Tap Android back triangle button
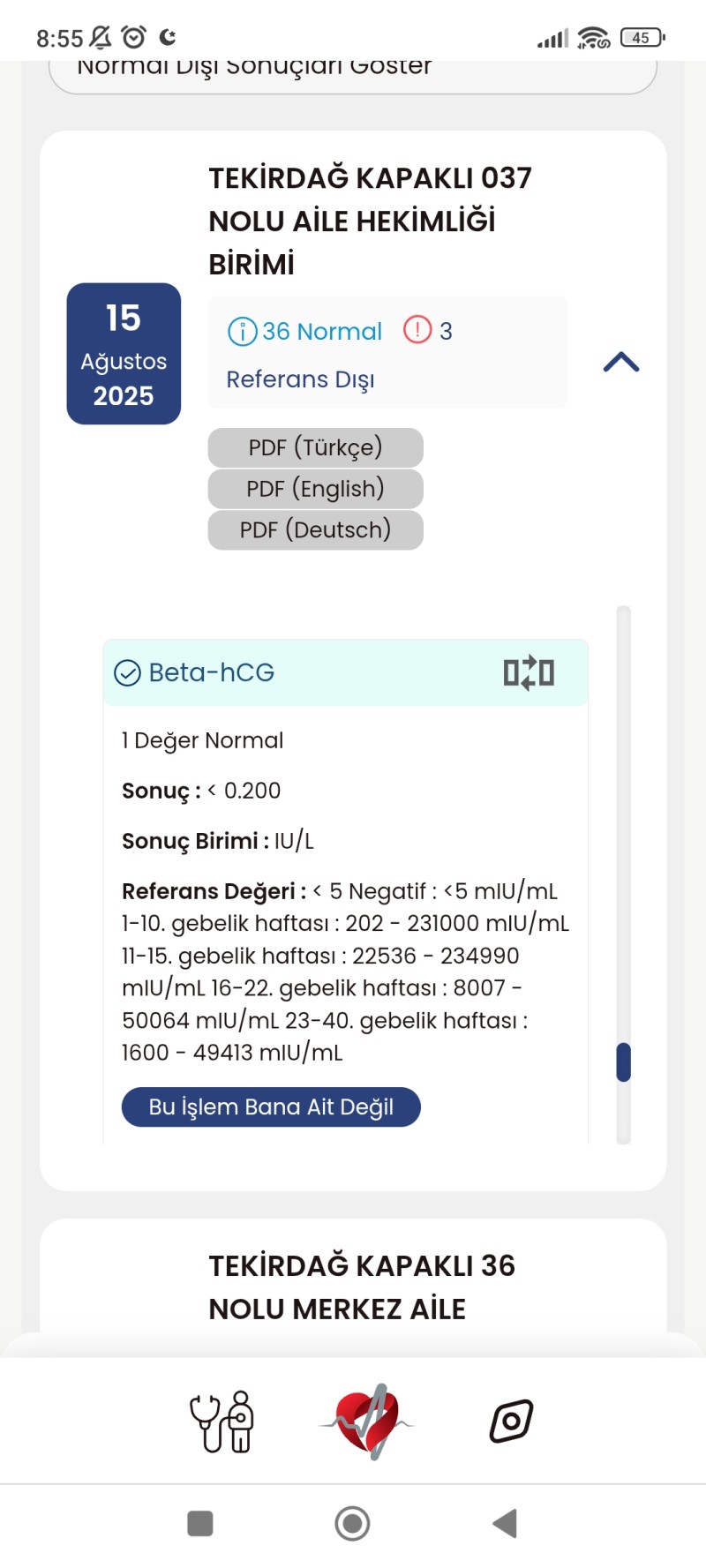Viewport: 706px width, 1568px height. point(505,1523)
